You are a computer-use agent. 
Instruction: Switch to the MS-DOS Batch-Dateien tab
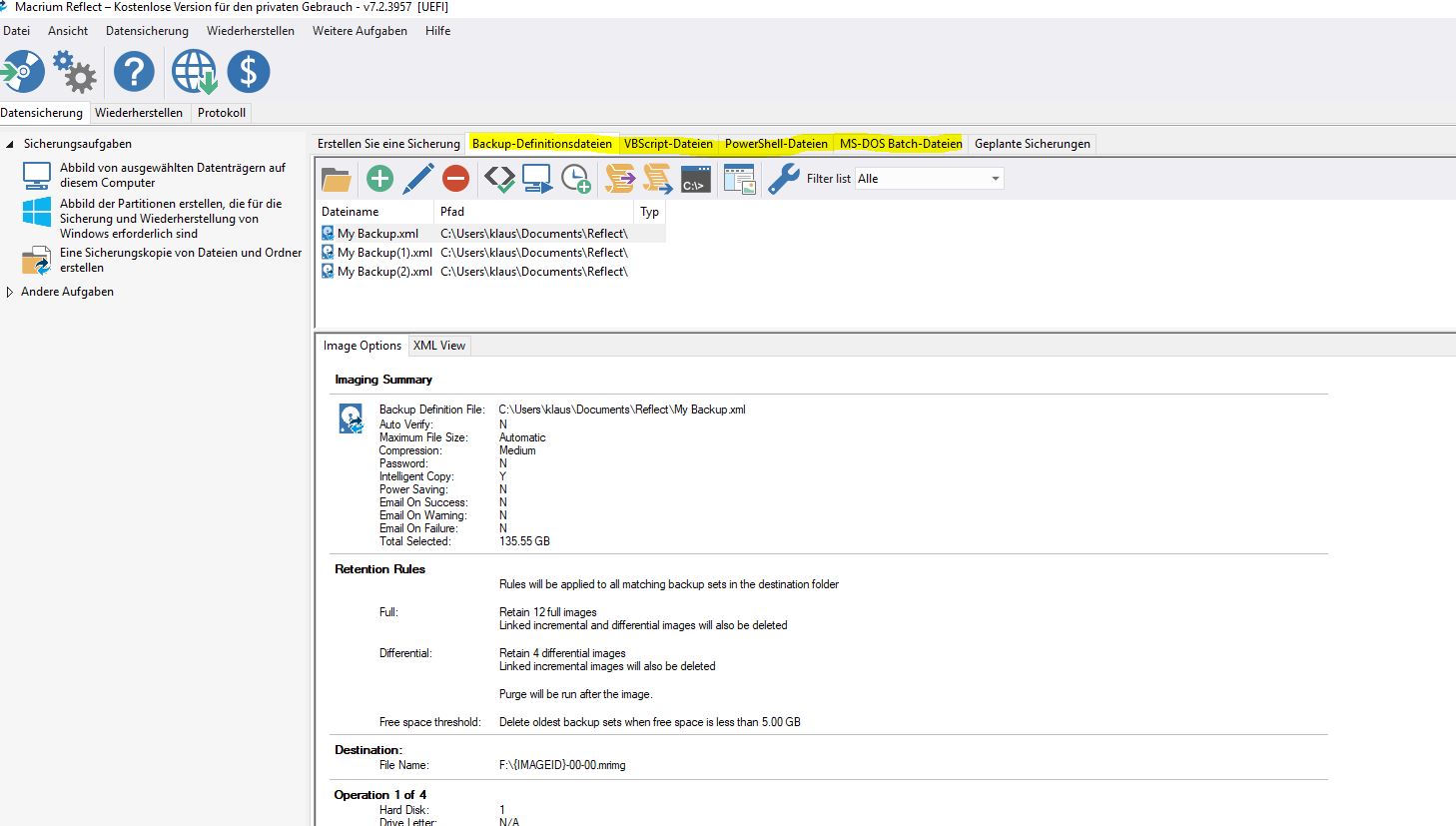pos(901,144)
